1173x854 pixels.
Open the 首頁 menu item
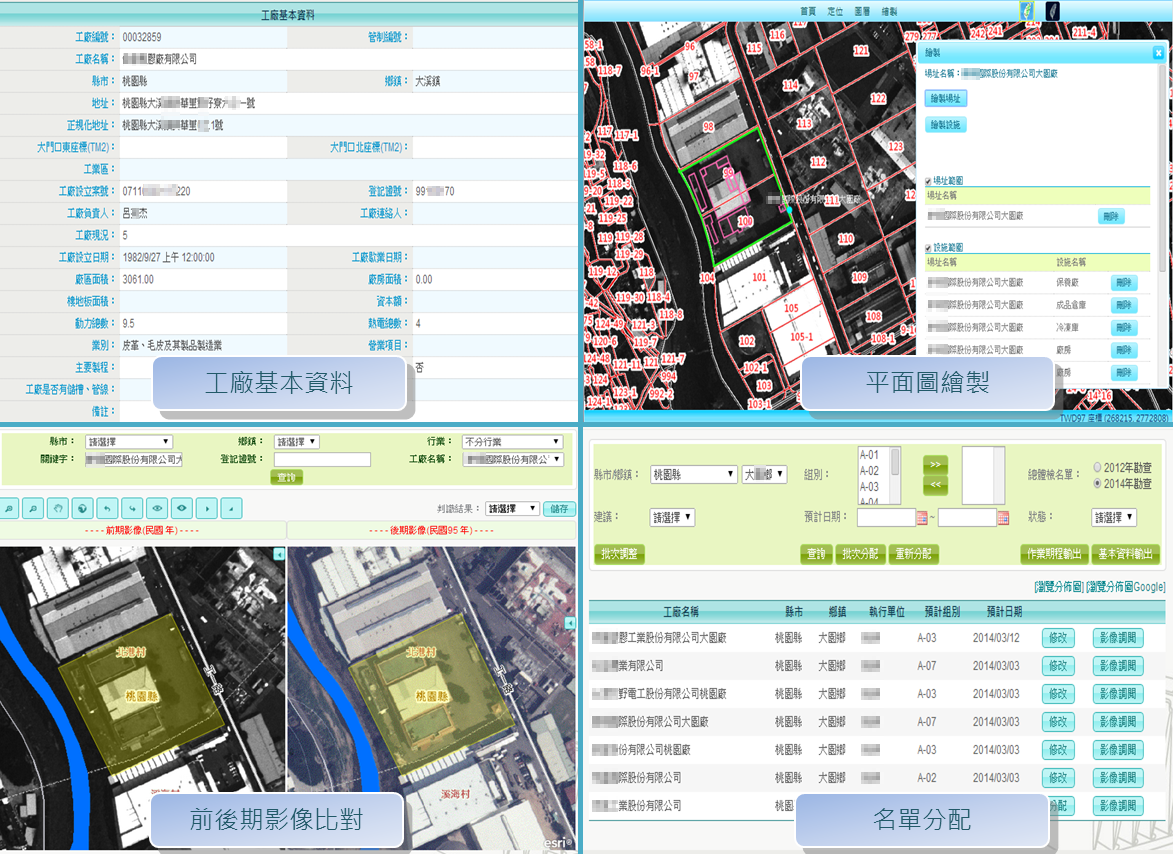(x=808, y=11)
